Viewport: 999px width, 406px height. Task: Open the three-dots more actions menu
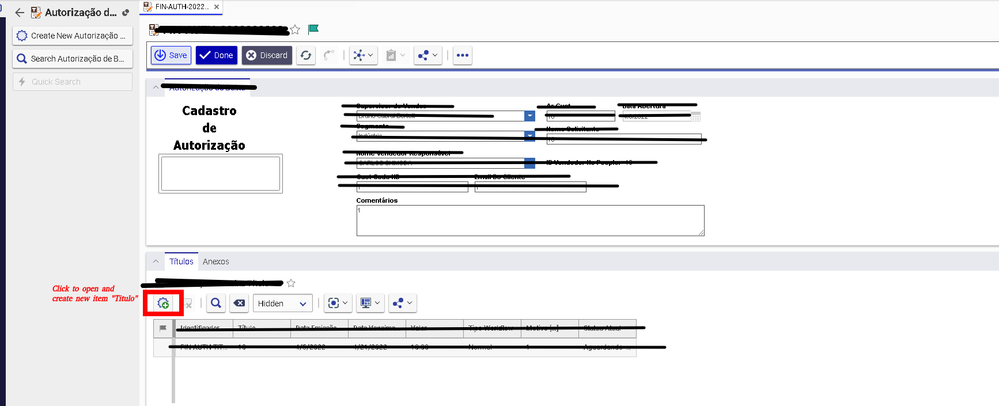click(462, 55)
